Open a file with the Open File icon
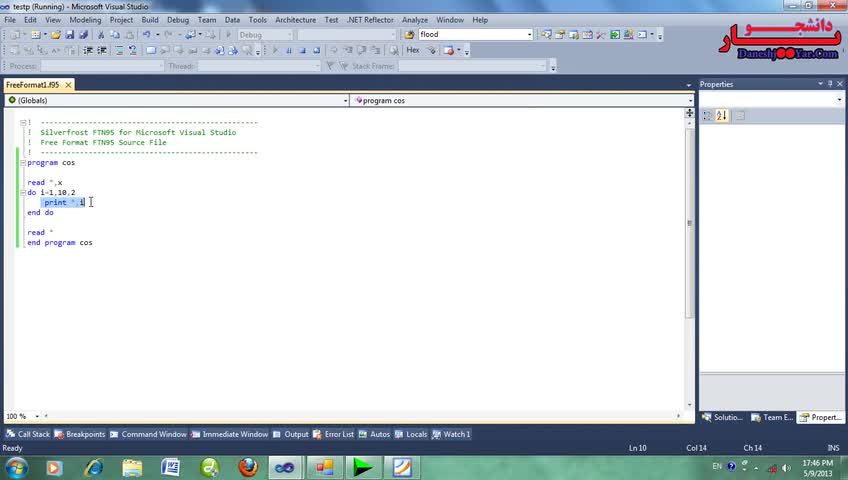The image size is (848, 480). pos(55,35)
